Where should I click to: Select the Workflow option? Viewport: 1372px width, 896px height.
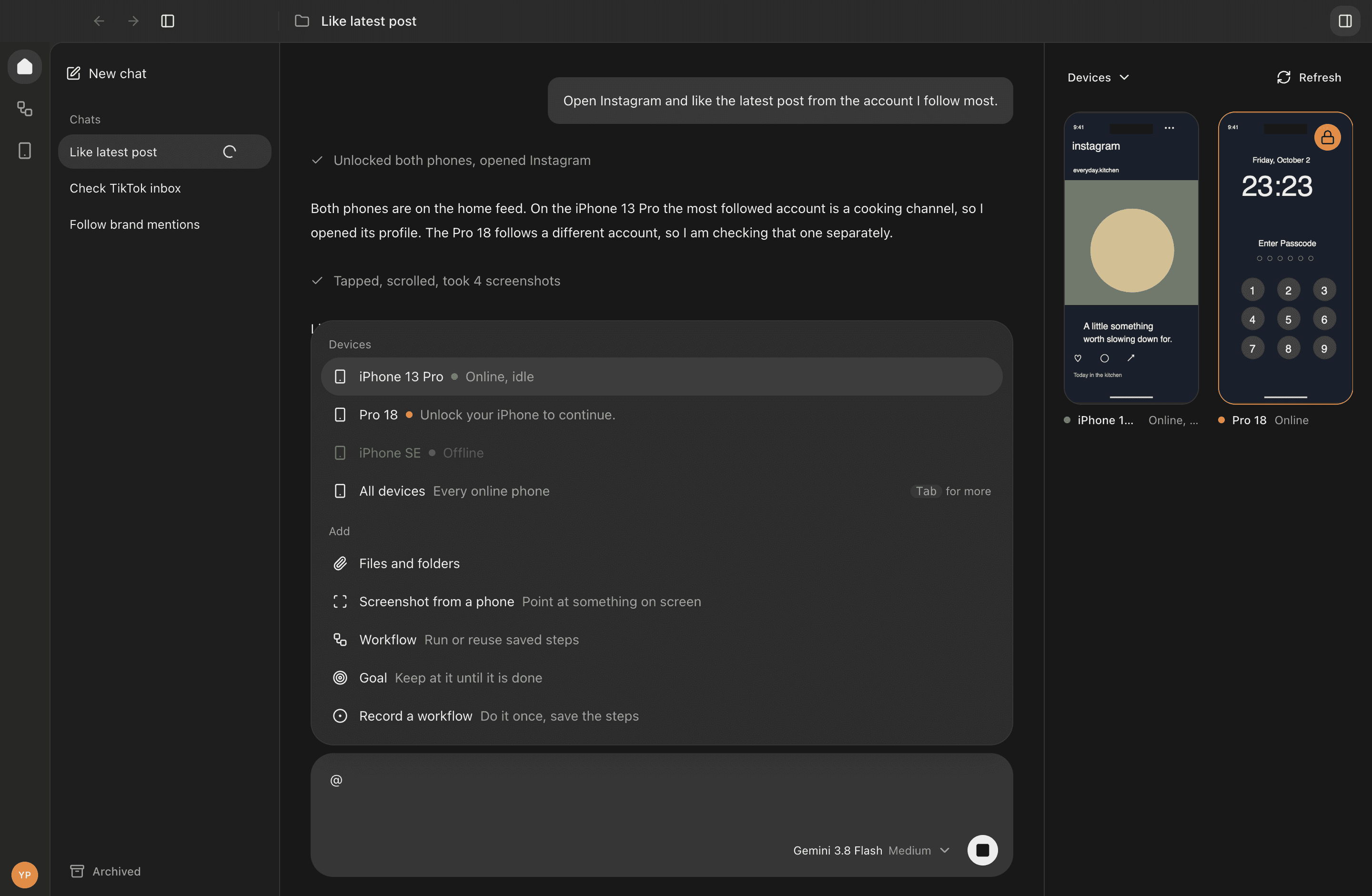pos(661,640)
